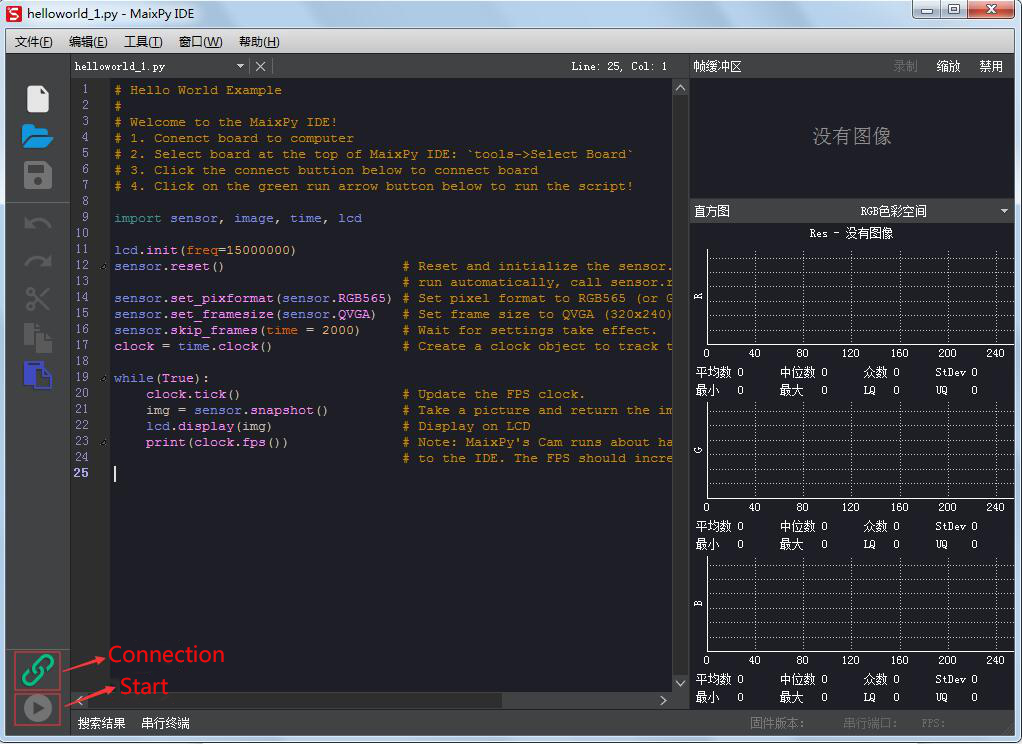The height and width of the screenshot is (744, 1022).
Task: Collapse the fold marker on line 12
Action: [x=104, y=266]
